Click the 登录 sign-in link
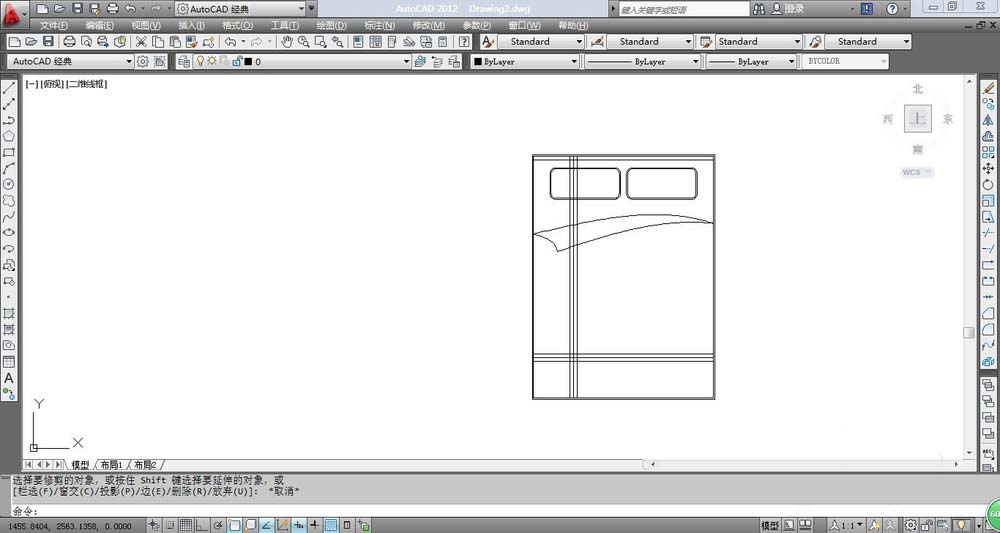1000x533 pixels. (794, 9)
